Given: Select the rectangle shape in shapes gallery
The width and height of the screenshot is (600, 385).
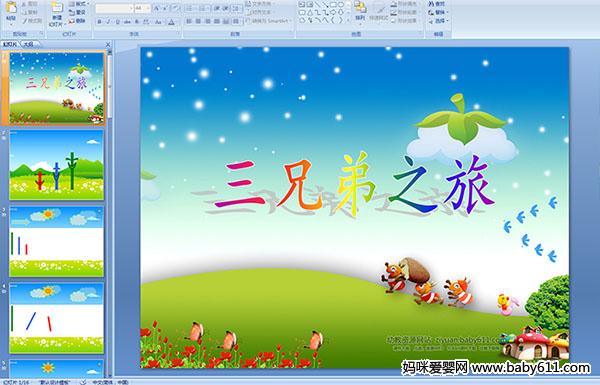Looking at the screenshot, I should click(x=333, y=4).
